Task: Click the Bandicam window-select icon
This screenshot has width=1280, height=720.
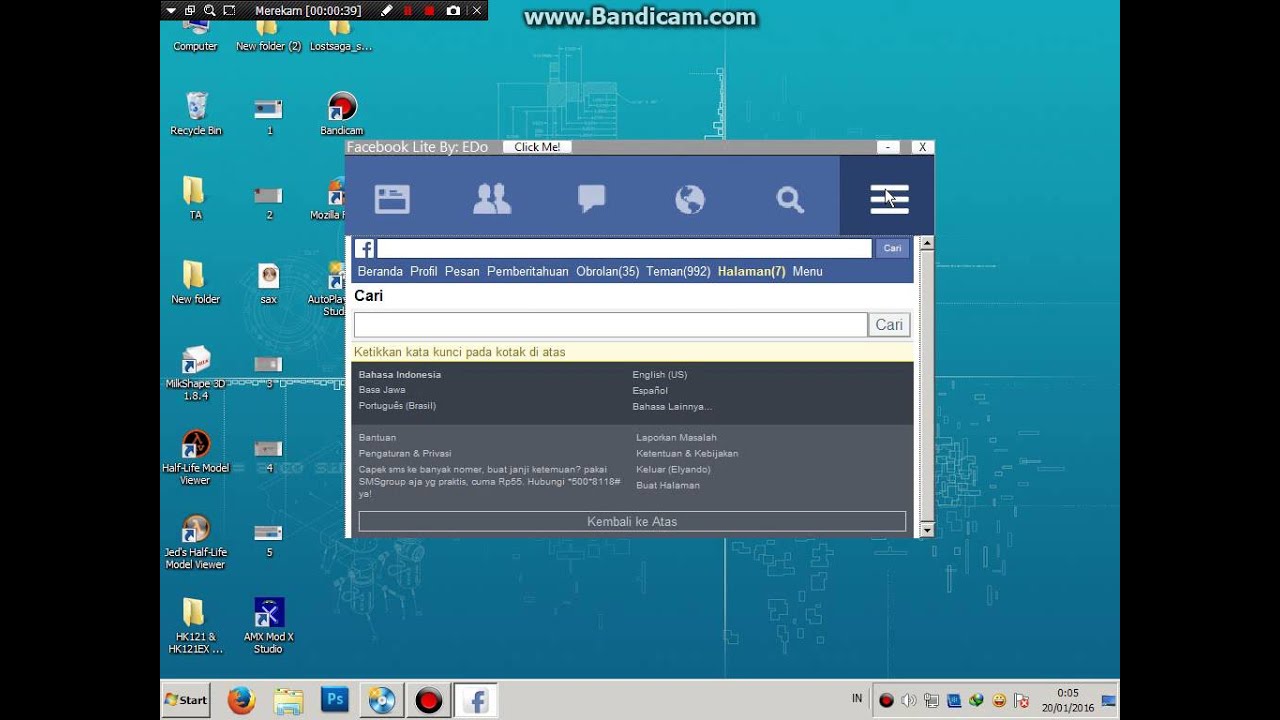Action: click(190, 10)
